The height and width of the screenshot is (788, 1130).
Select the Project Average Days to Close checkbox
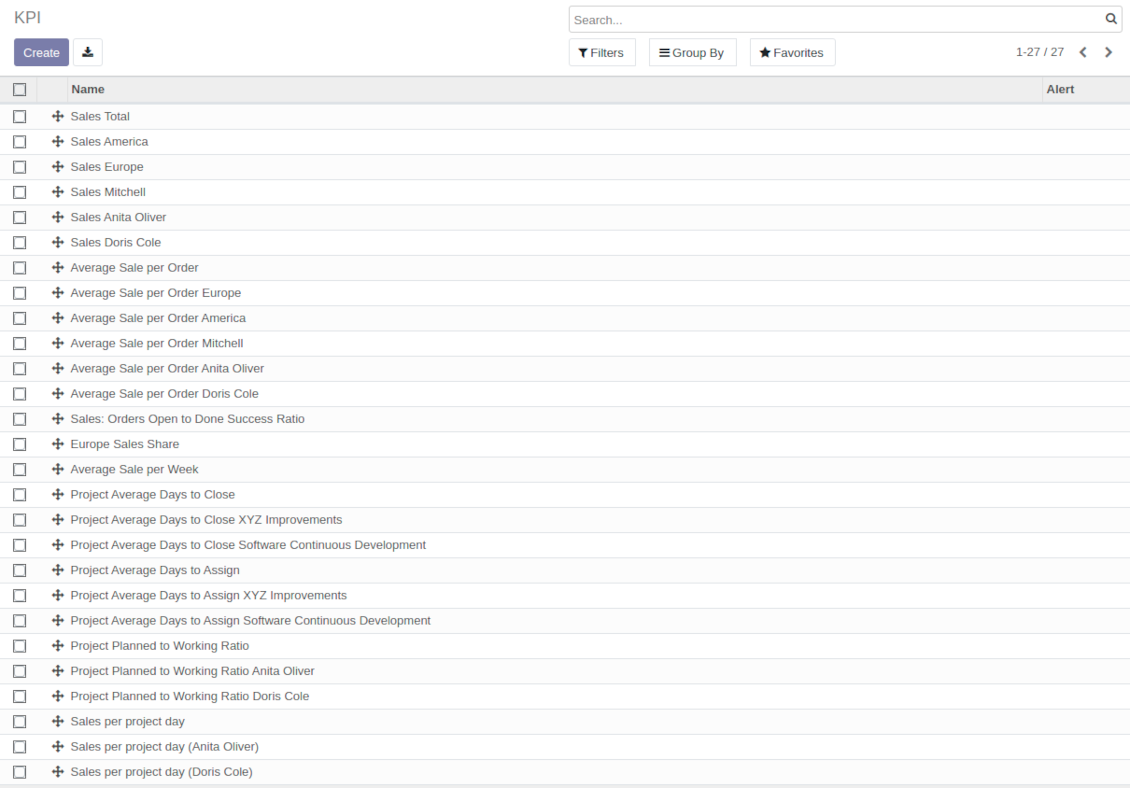[19, 495]
